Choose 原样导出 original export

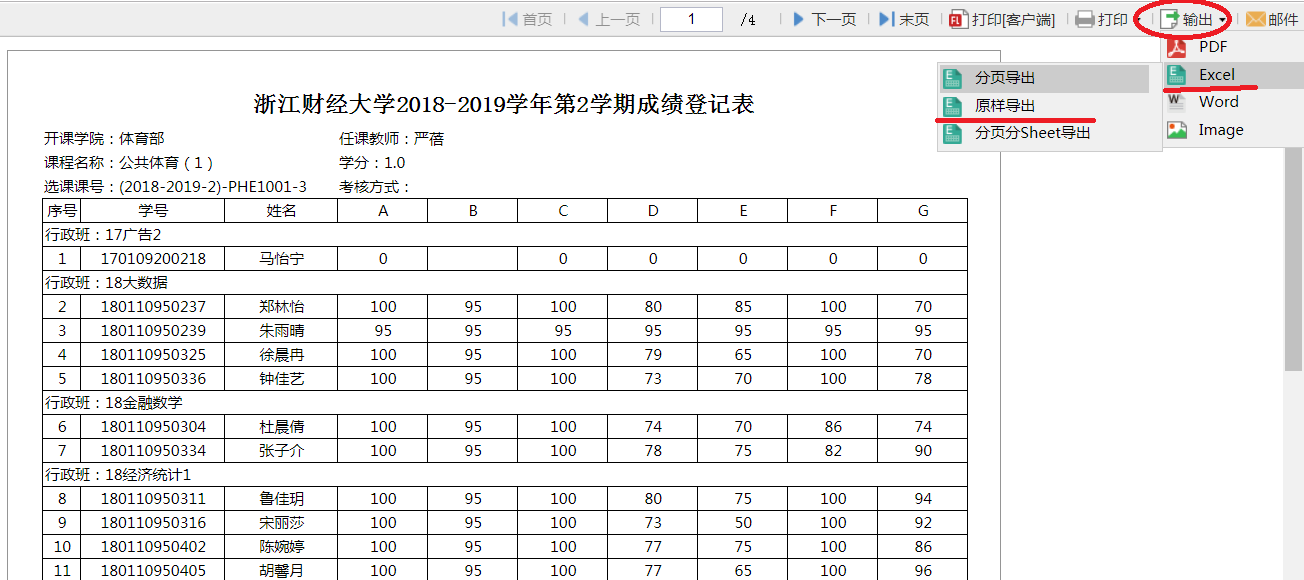click(1005, 105)
